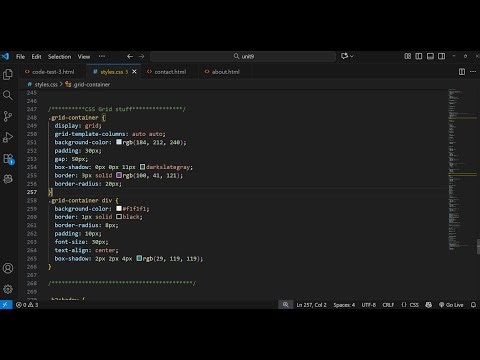Screen dimensions: 480x360
Task: Open the Copilot chat icon in activity bar
Action: click(x=8, y=179)
